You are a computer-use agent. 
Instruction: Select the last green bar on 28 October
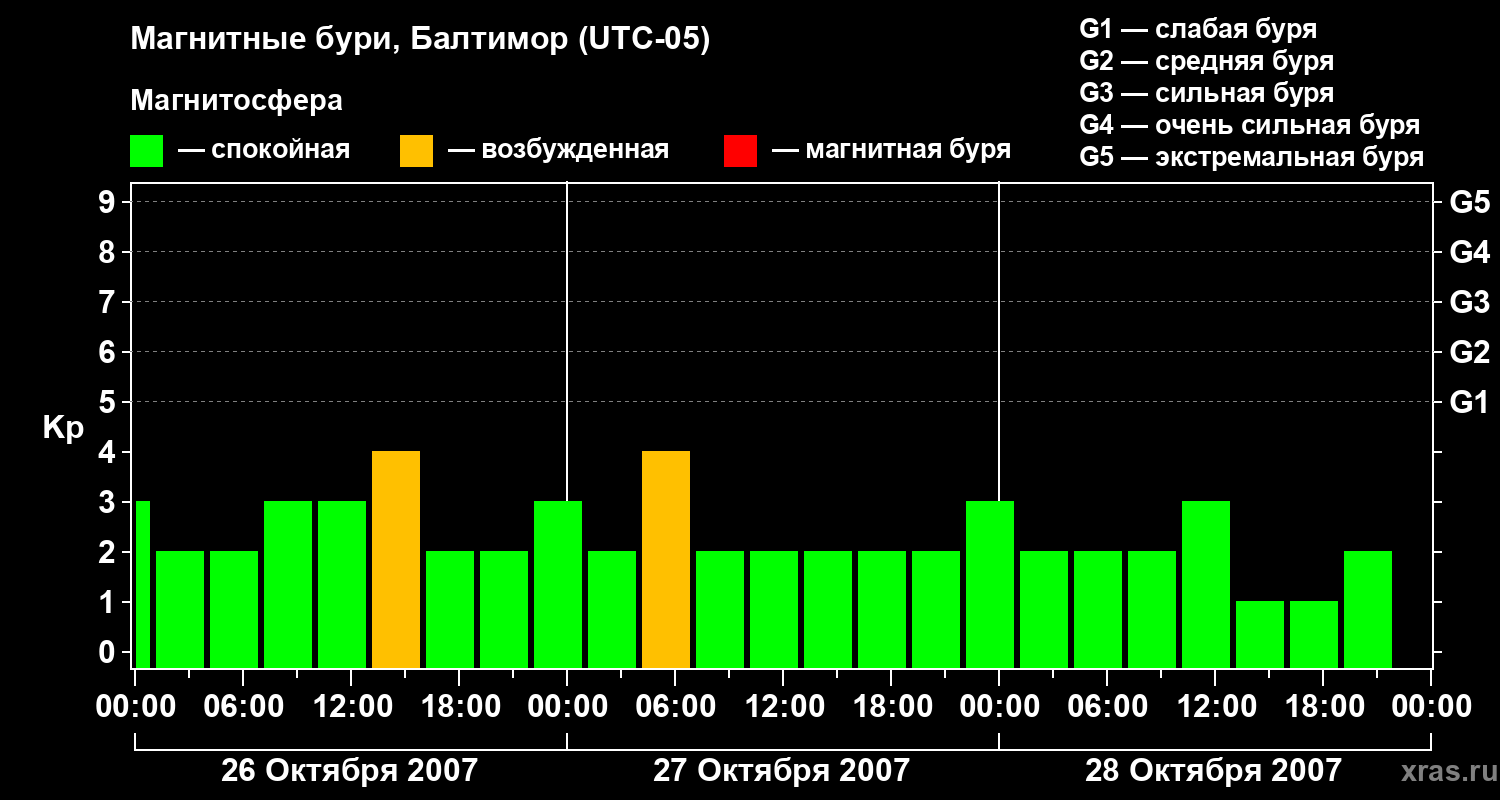coord(1368,609)
